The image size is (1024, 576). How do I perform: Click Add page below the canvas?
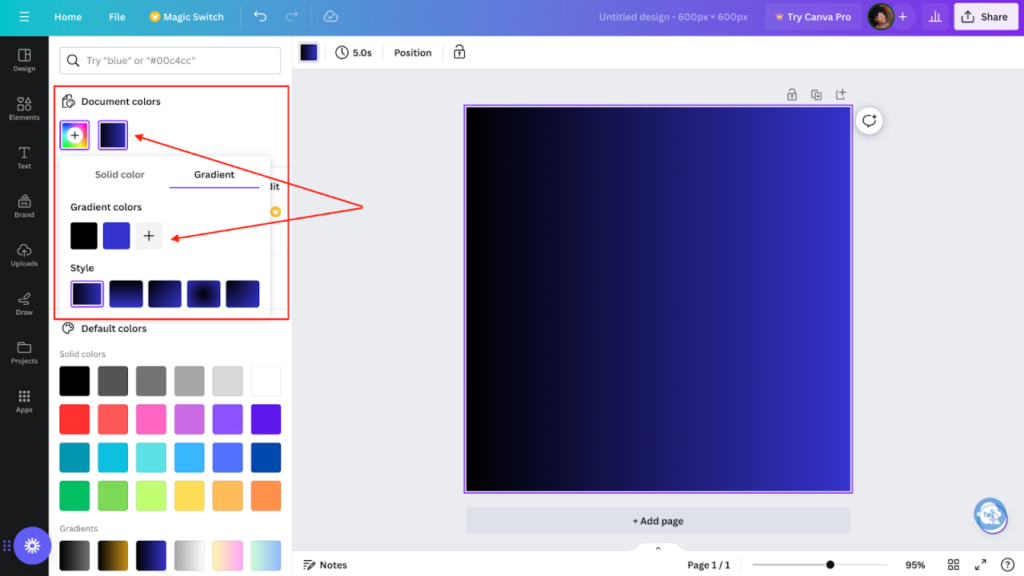point(657,520)
